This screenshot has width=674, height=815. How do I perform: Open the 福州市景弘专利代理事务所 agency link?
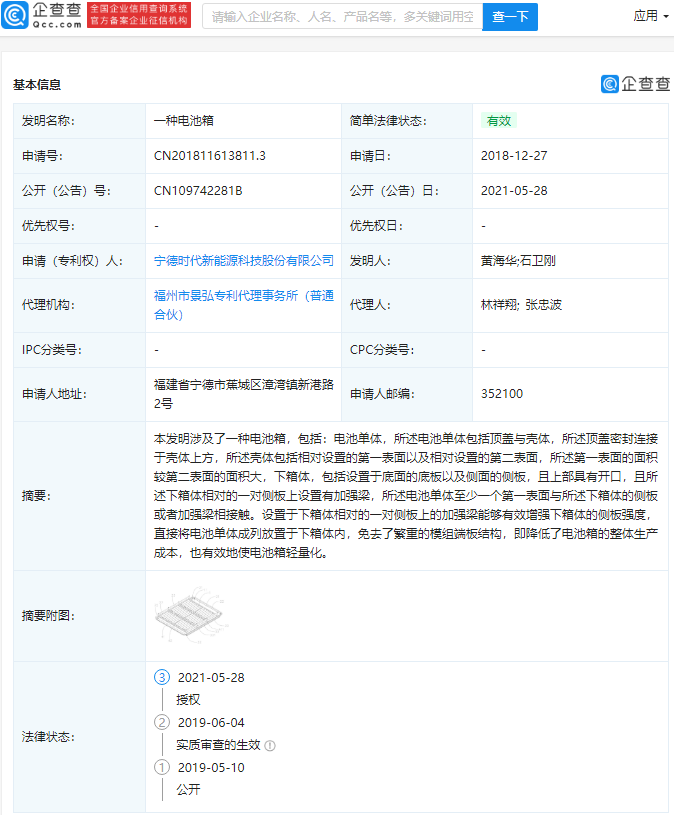click(243, 304)
